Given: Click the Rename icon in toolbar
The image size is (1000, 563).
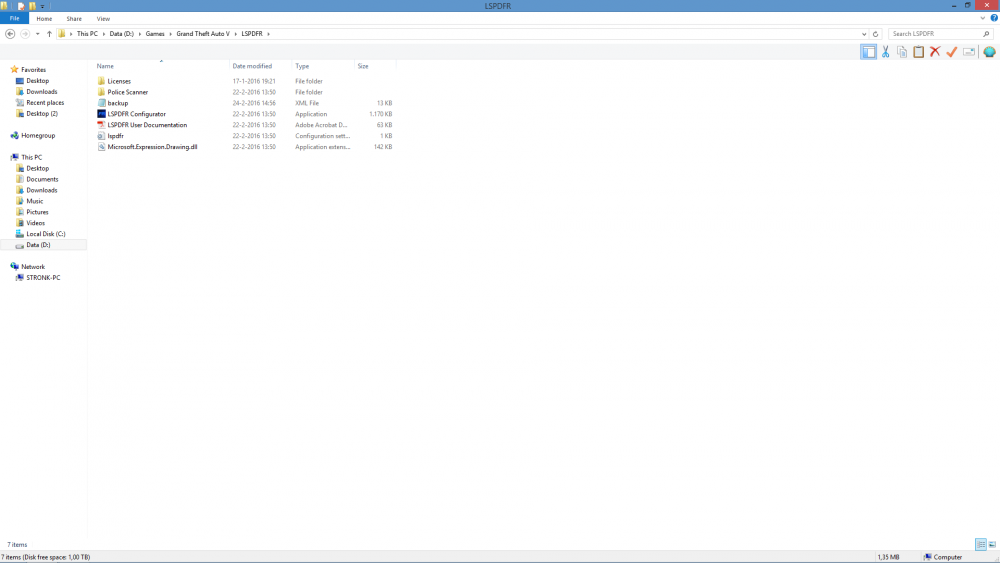Looking at the screenshot, I should [969, 52].
